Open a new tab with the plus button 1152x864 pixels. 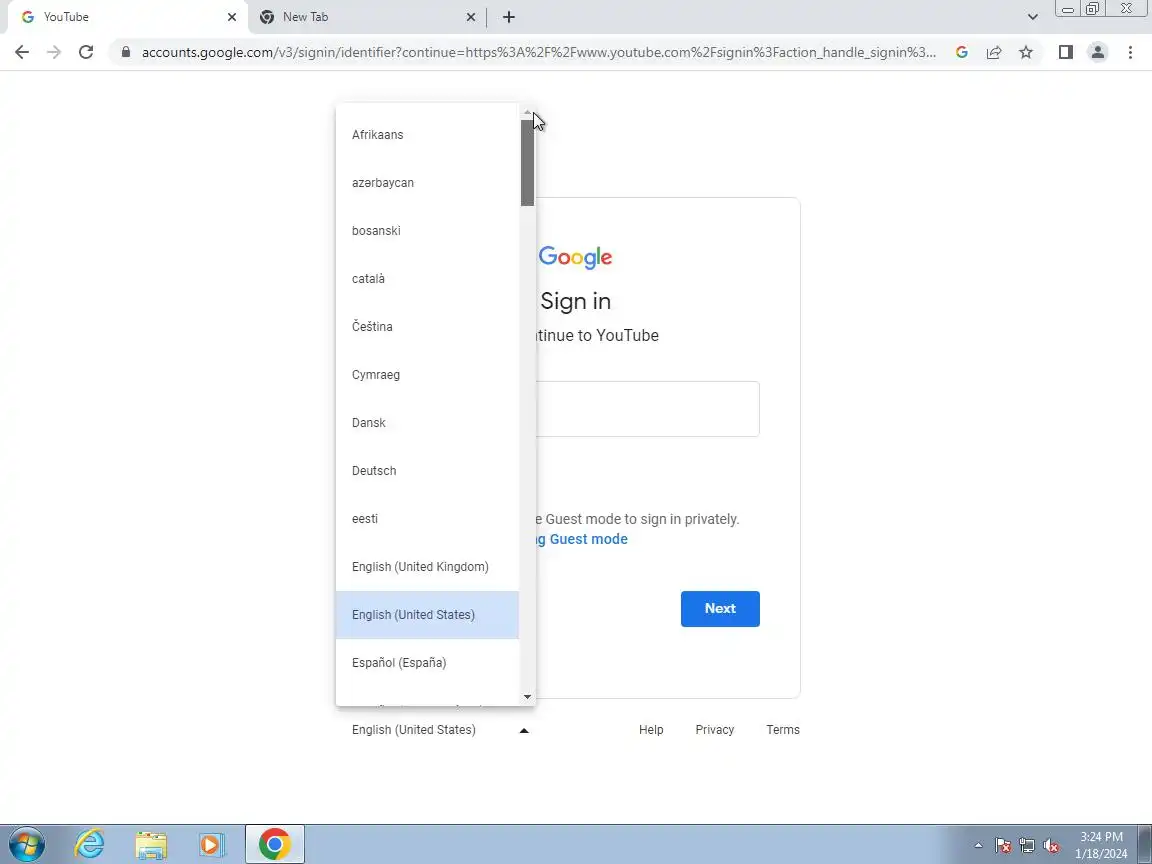click(x=508, y=17)
